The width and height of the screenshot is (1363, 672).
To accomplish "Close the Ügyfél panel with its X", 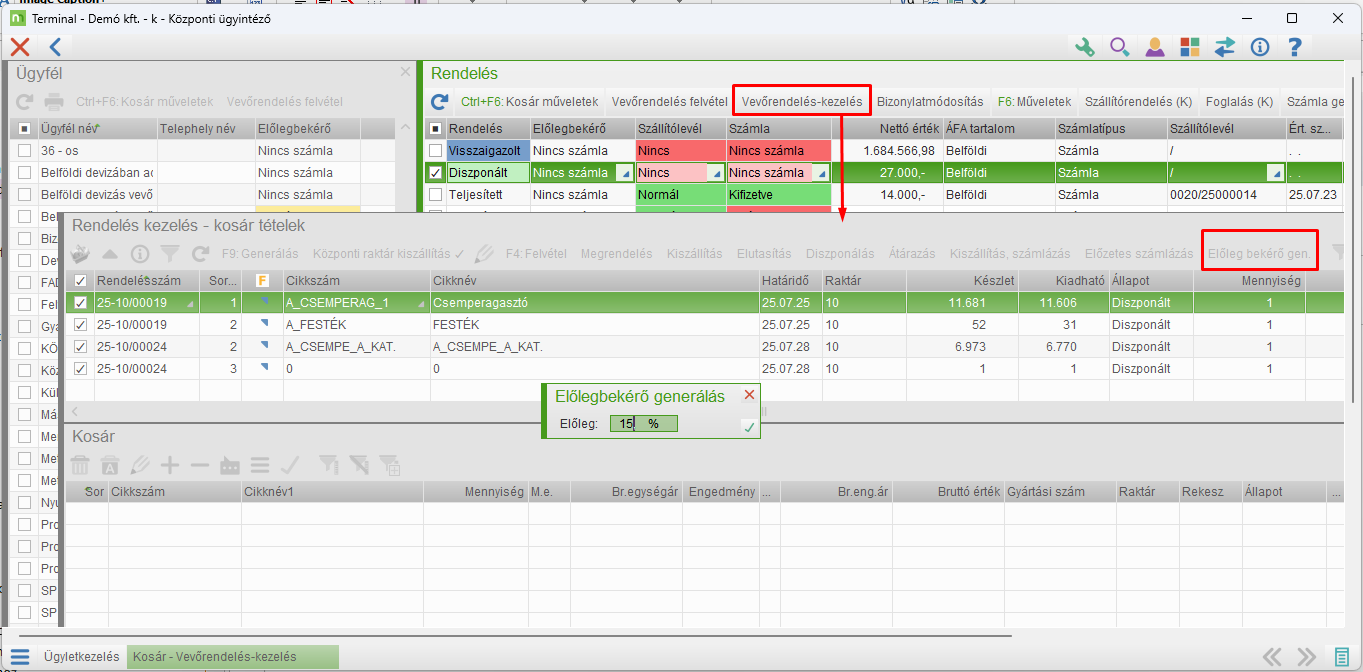I will point(405,72).
